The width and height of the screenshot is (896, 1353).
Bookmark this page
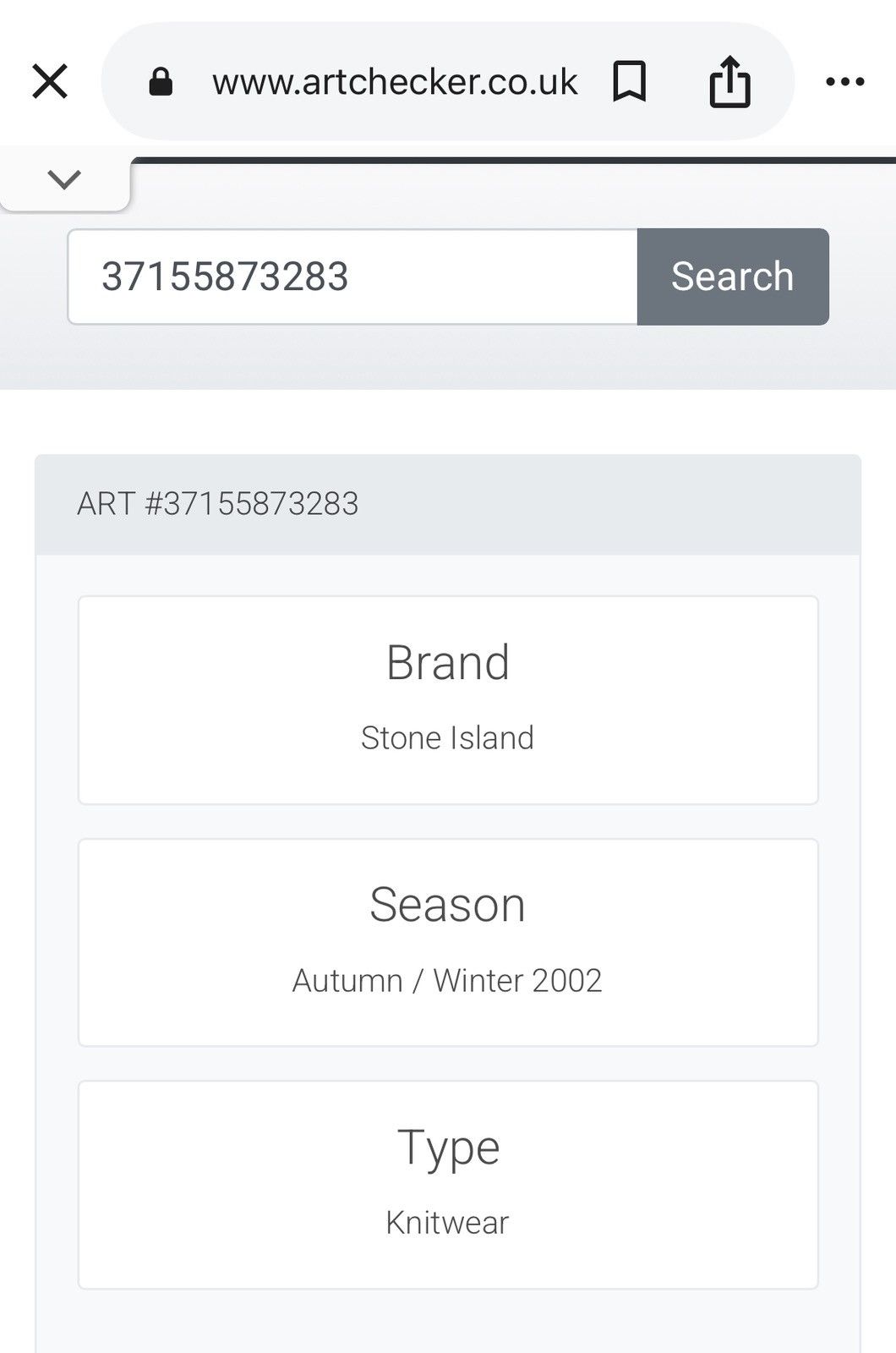630,82
